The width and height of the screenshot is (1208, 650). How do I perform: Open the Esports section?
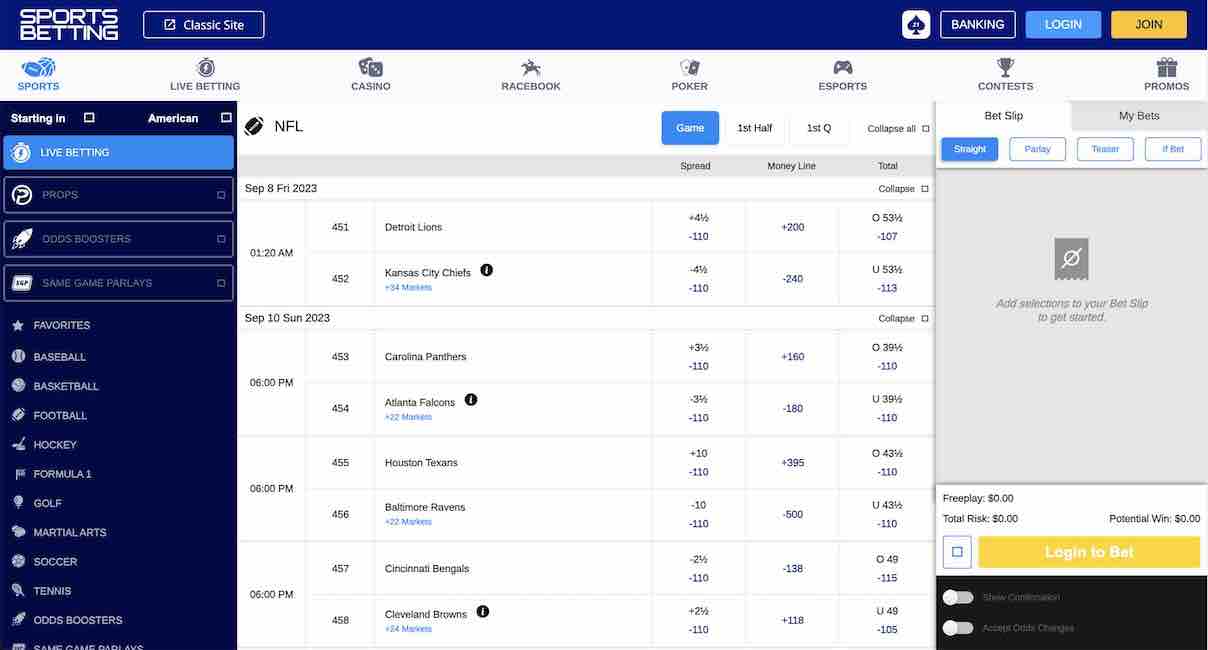pos(843,70)
